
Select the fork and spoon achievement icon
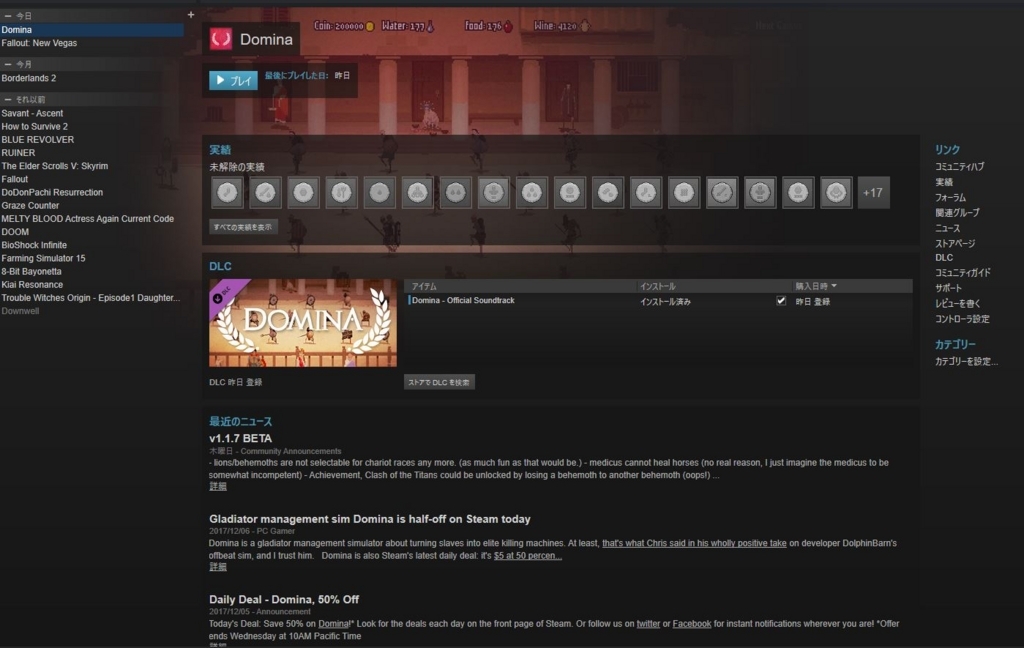(x=341, y=193)
